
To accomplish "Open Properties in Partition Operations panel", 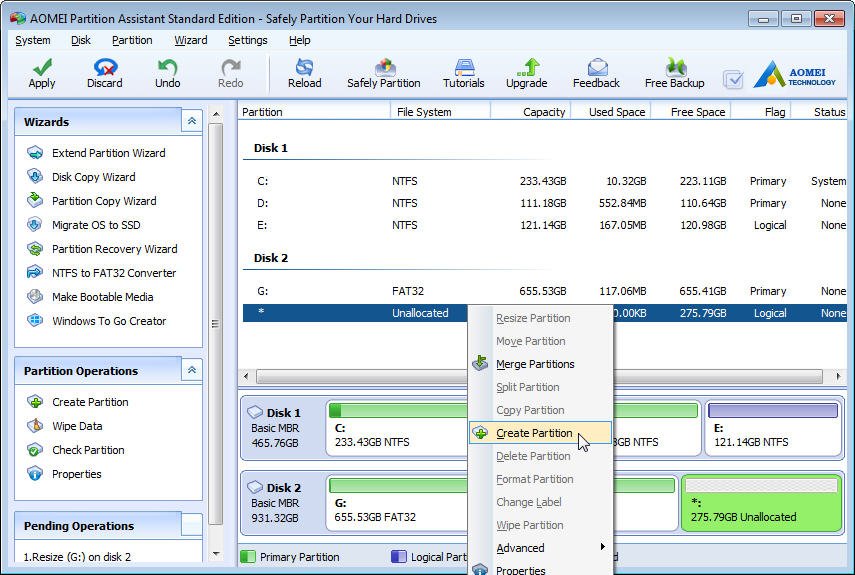I will point(64,474).
